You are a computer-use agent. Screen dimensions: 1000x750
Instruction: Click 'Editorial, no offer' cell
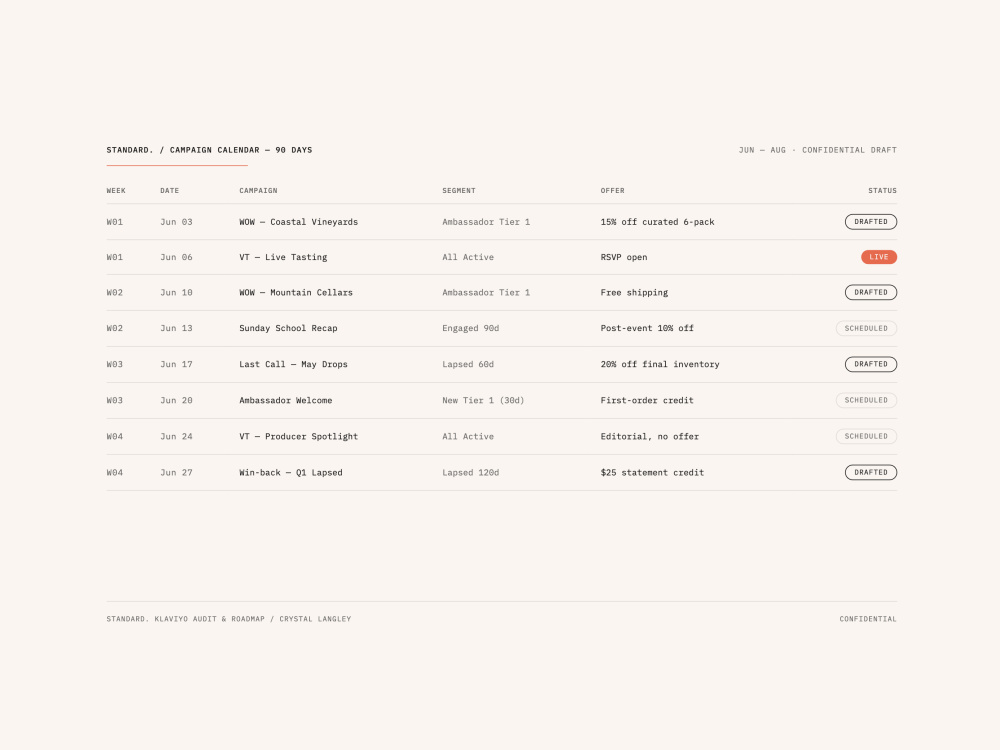click(650, 437)
